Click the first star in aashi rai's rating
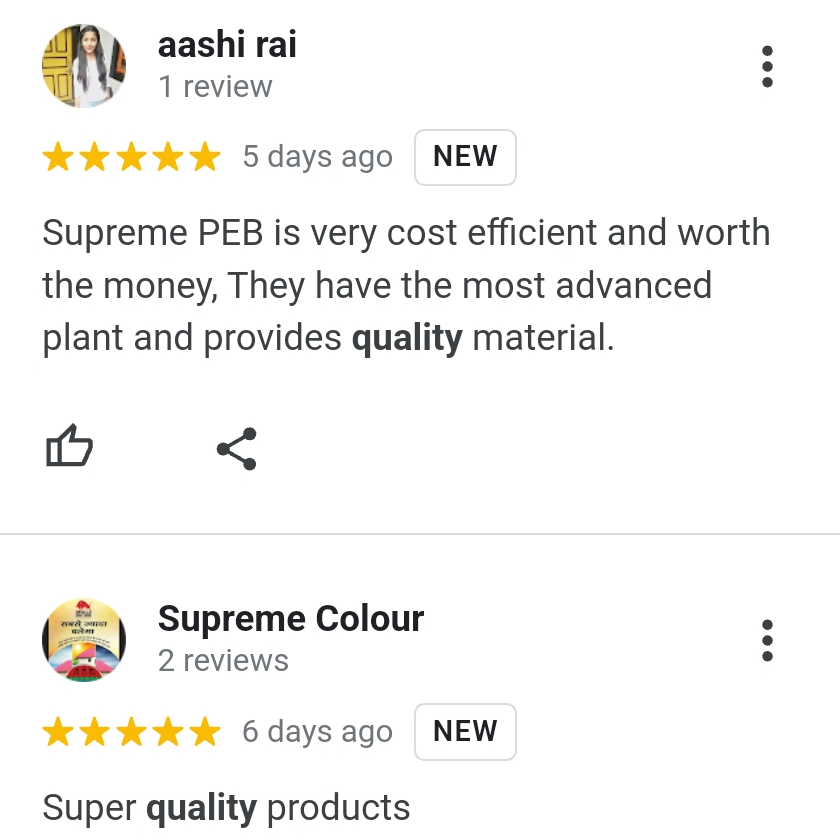Viewport: 840px width, 840px height. click(x=58, y=156)
